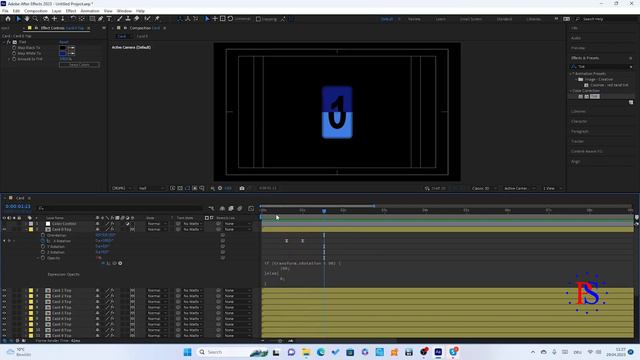Select the Type tool
Image resolution: width=640 pixels, height=360 pixels.
109,19
